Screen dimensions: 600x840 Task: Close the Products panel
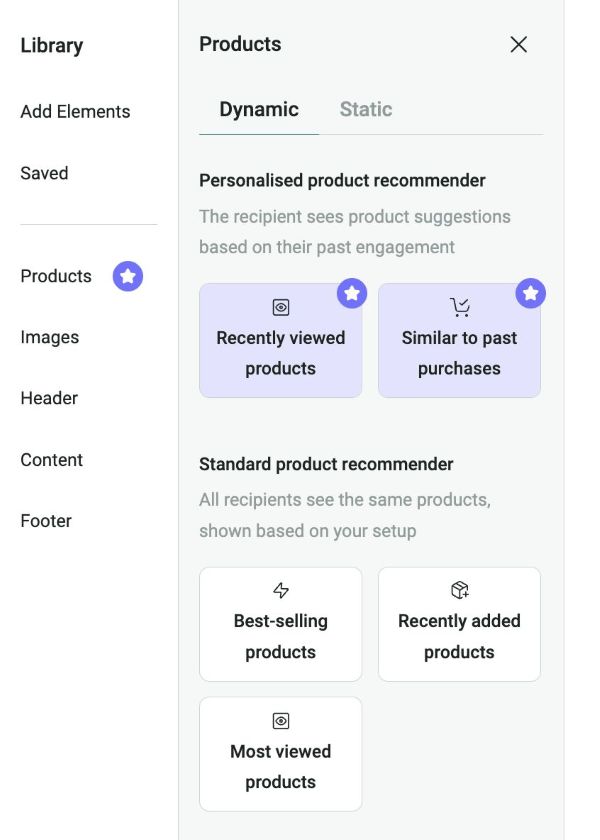click(x=519, y=44)
